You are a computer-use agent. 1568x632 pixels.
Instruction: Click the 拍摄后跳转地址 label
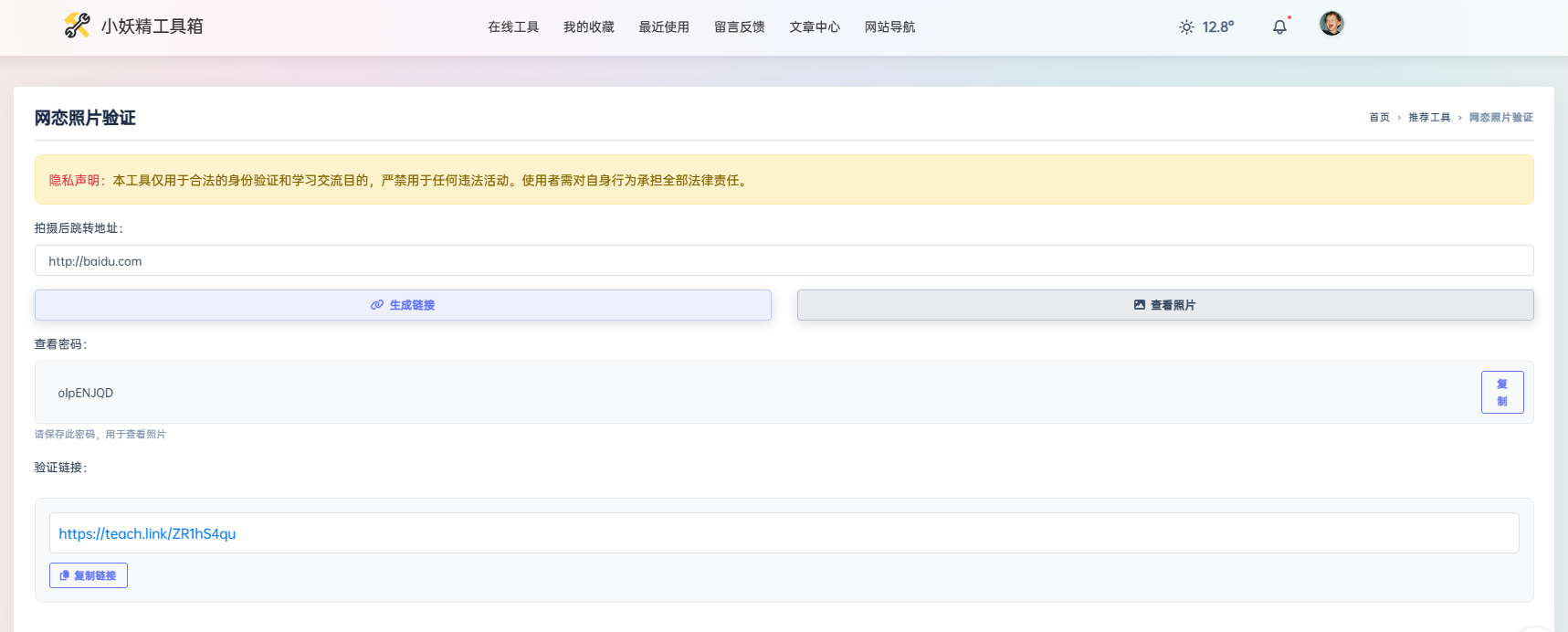pos(79,228)
